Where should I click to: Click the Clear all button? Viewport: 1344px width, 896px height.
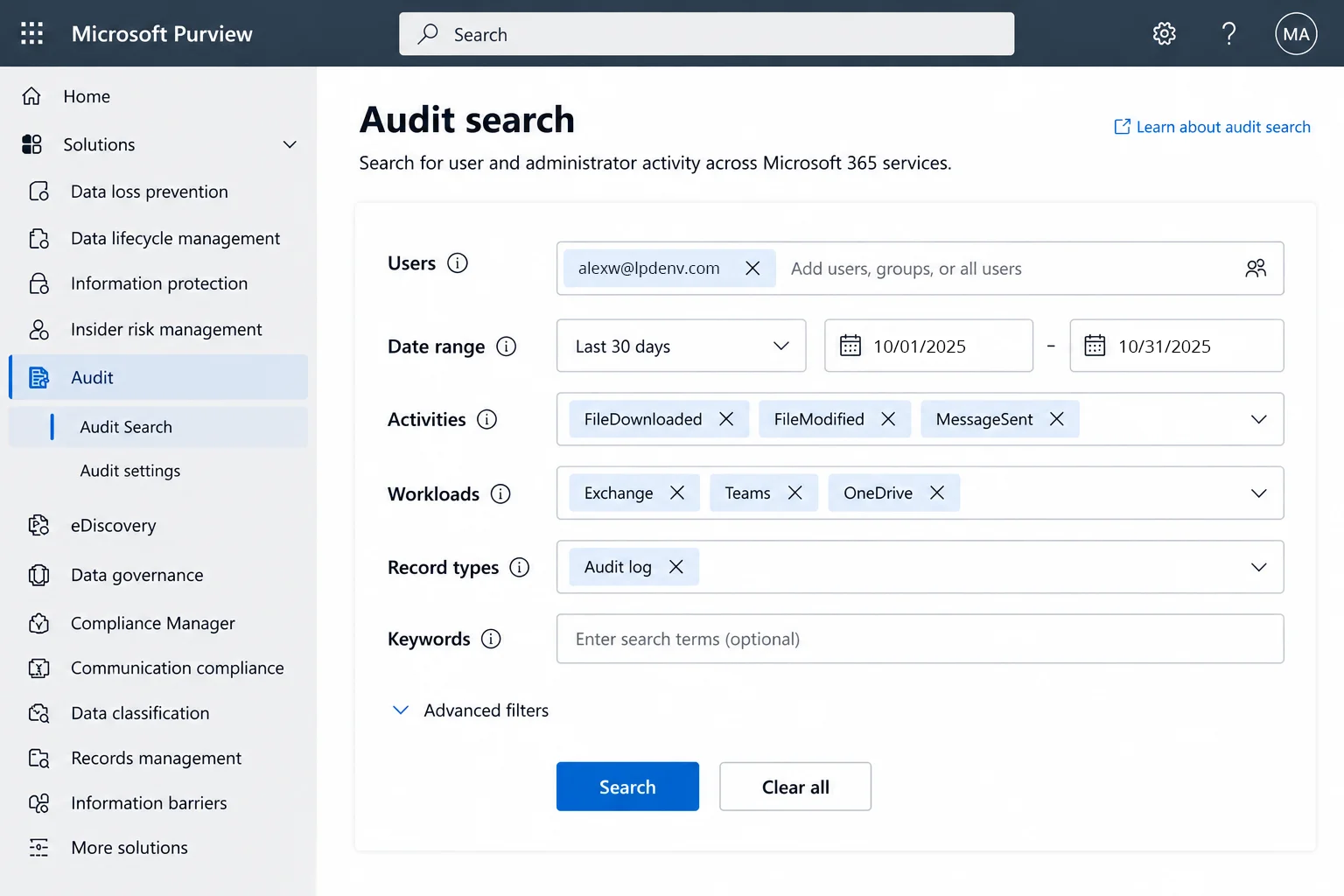pos(795,787)
